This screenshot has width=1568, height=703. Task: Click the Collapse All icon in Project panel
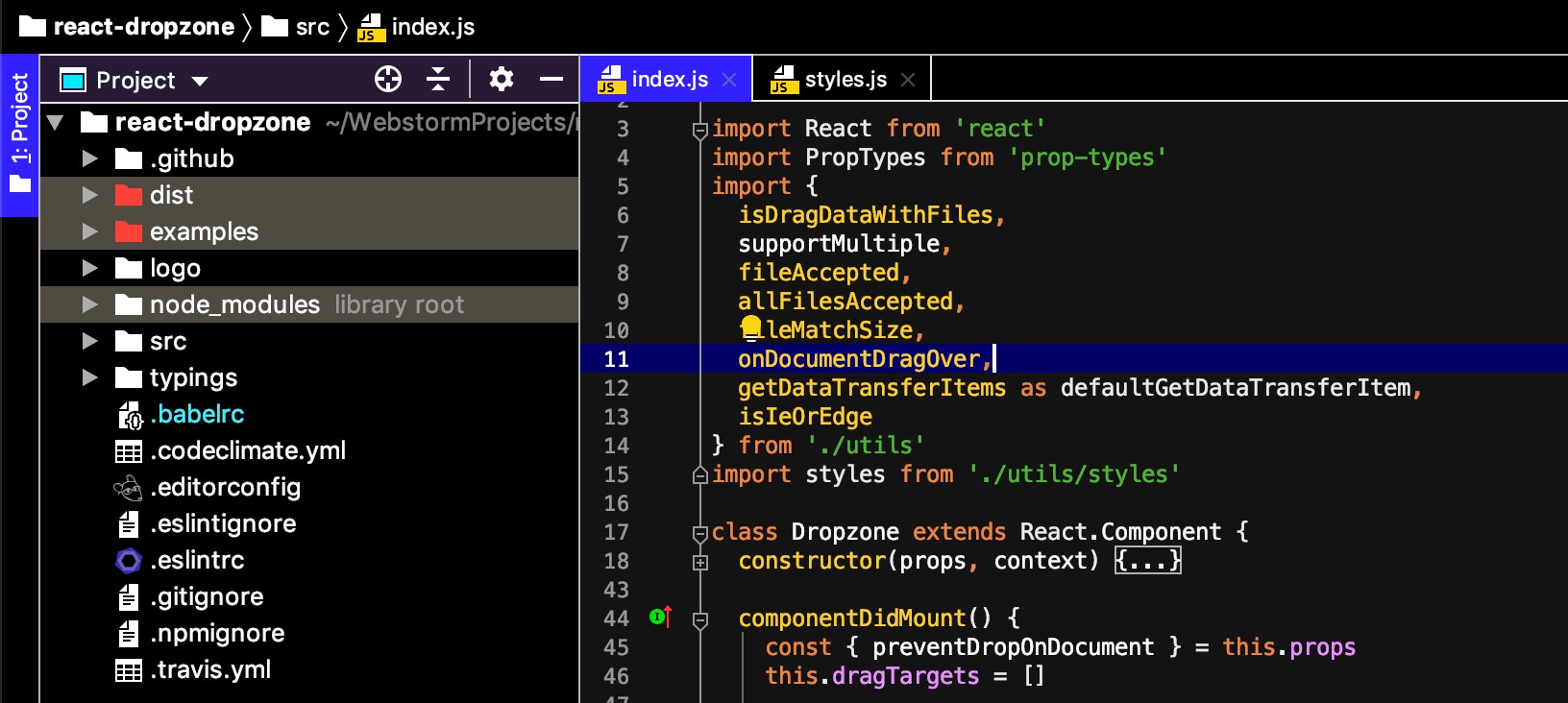tap(438, 79)
